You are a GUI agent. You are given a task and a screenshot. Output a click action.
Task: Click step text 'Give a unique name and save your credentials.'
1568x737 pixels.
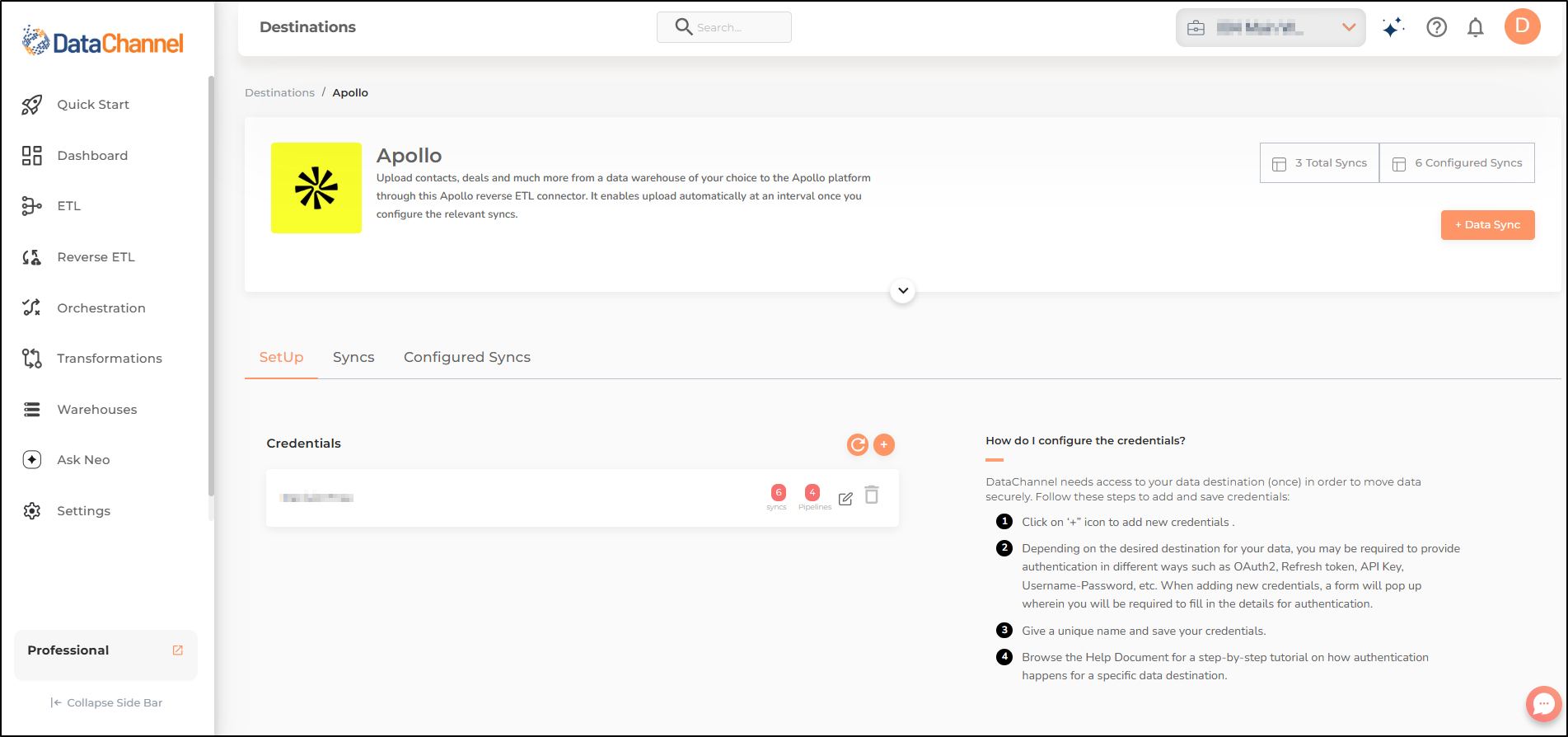point(1144,631)
